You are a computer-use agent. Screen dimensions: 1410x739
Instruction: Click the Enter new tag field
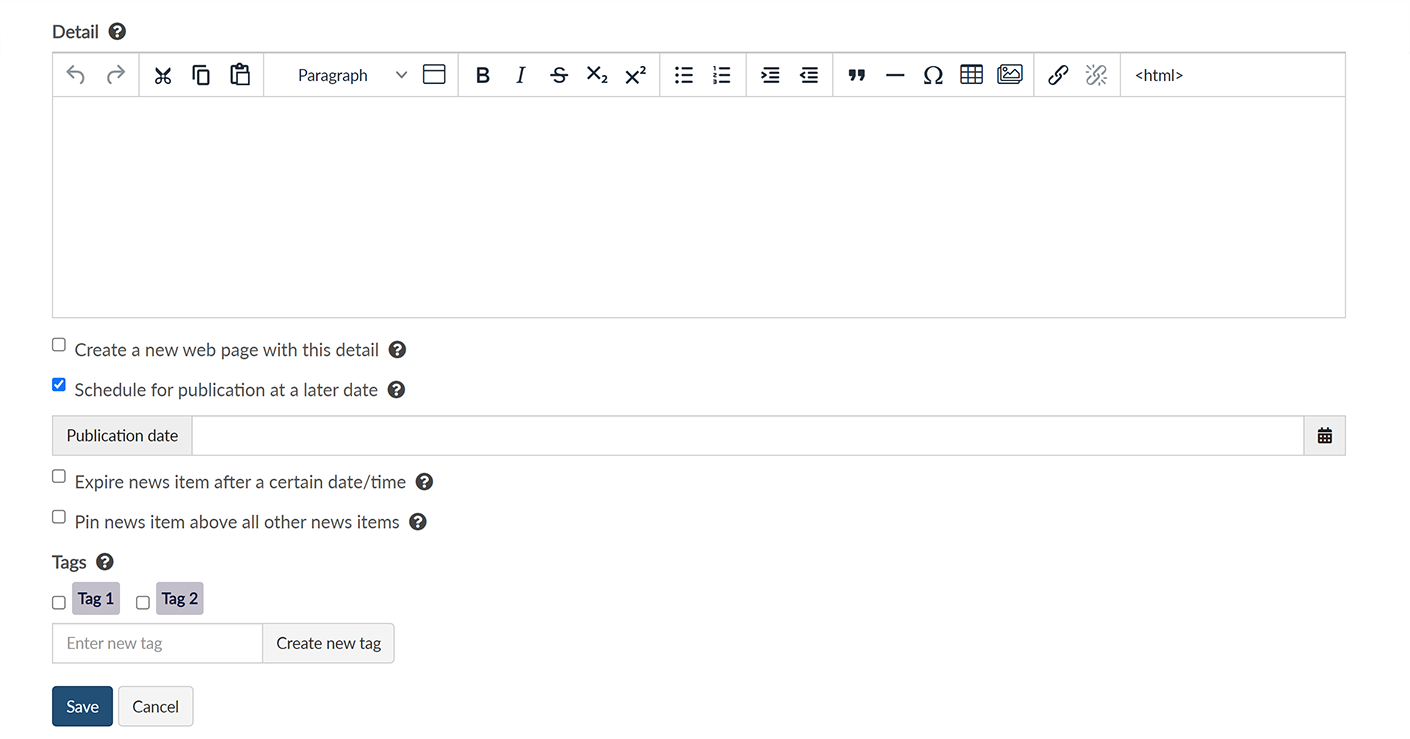click(x=157, y=643)
